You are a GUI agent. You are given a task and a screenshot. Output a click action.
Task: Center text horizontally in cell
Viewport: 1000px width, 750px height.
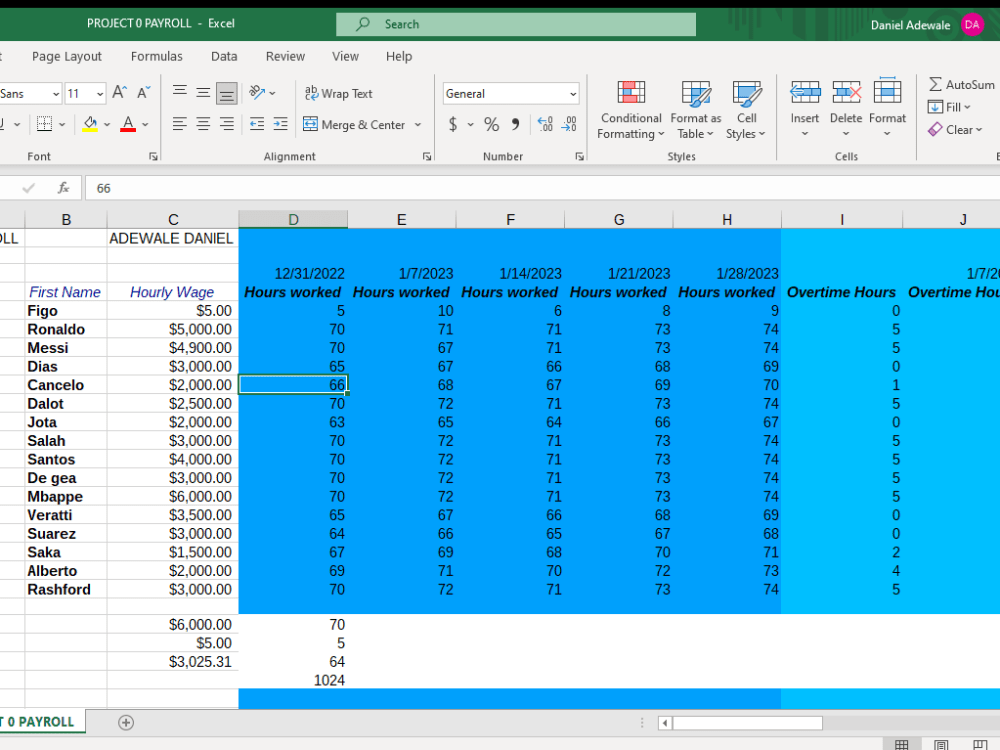(203, 124)
